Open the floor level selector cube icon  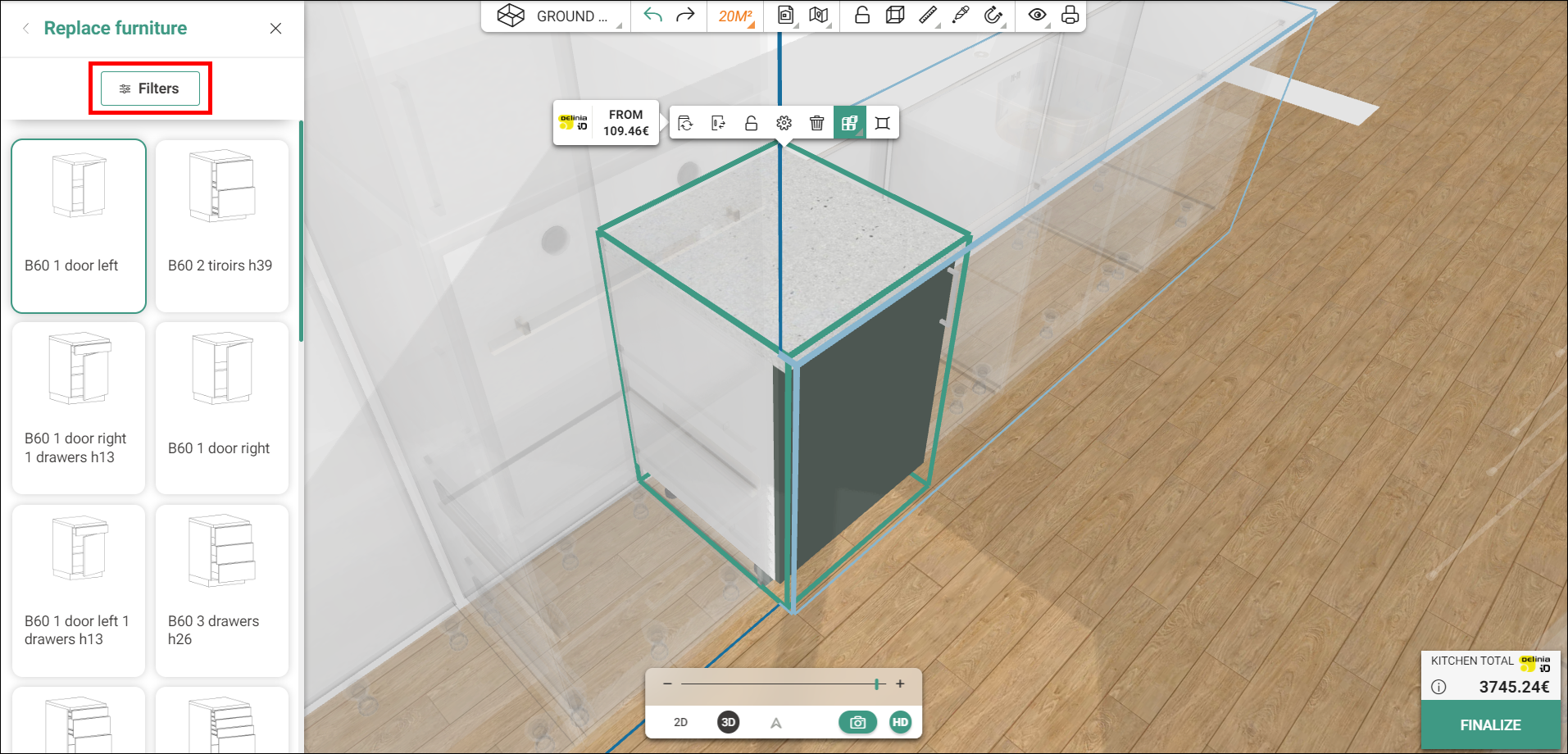tap(511, 16)
